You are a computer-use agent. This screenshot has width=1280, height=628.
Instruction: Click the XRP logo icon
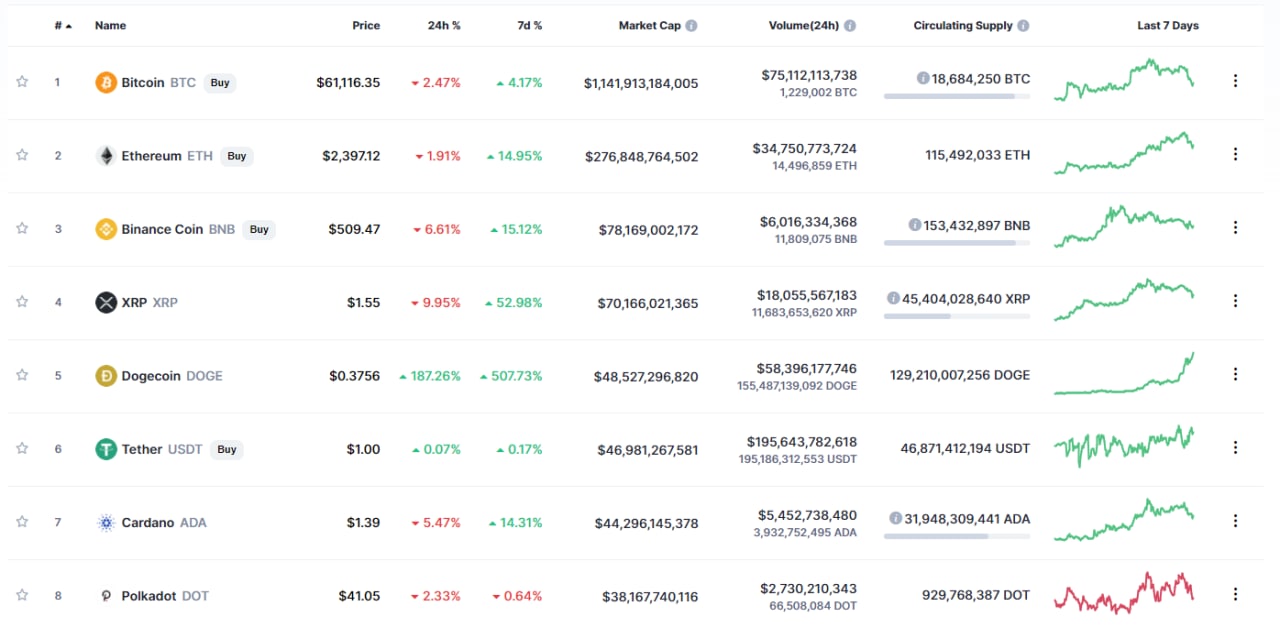pyautogui.click(x=105, y=302)
